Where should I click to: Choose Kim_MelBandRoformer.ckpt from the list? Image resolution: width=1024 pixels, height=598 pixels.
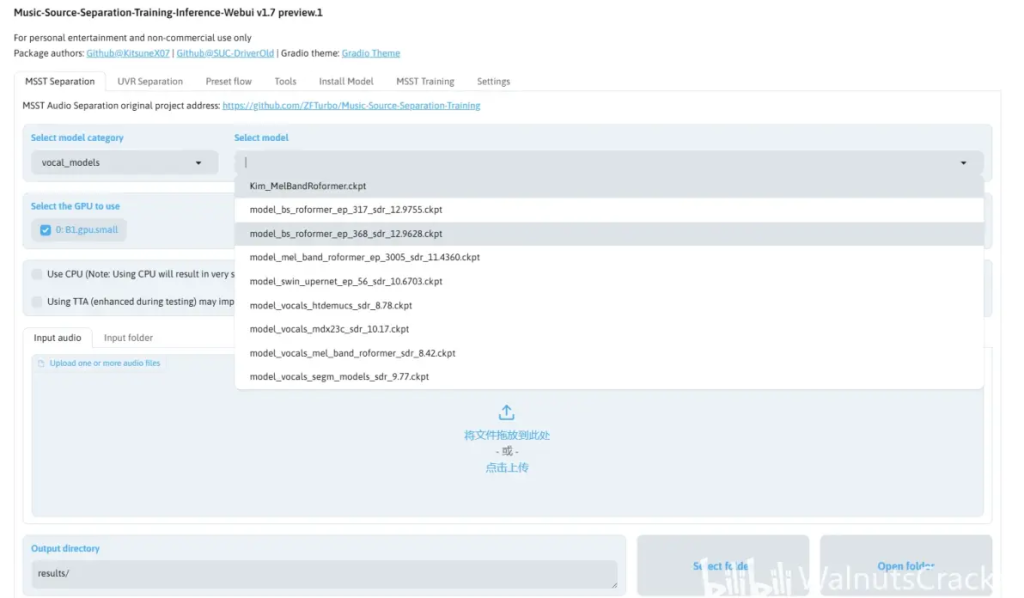[609, 186]
